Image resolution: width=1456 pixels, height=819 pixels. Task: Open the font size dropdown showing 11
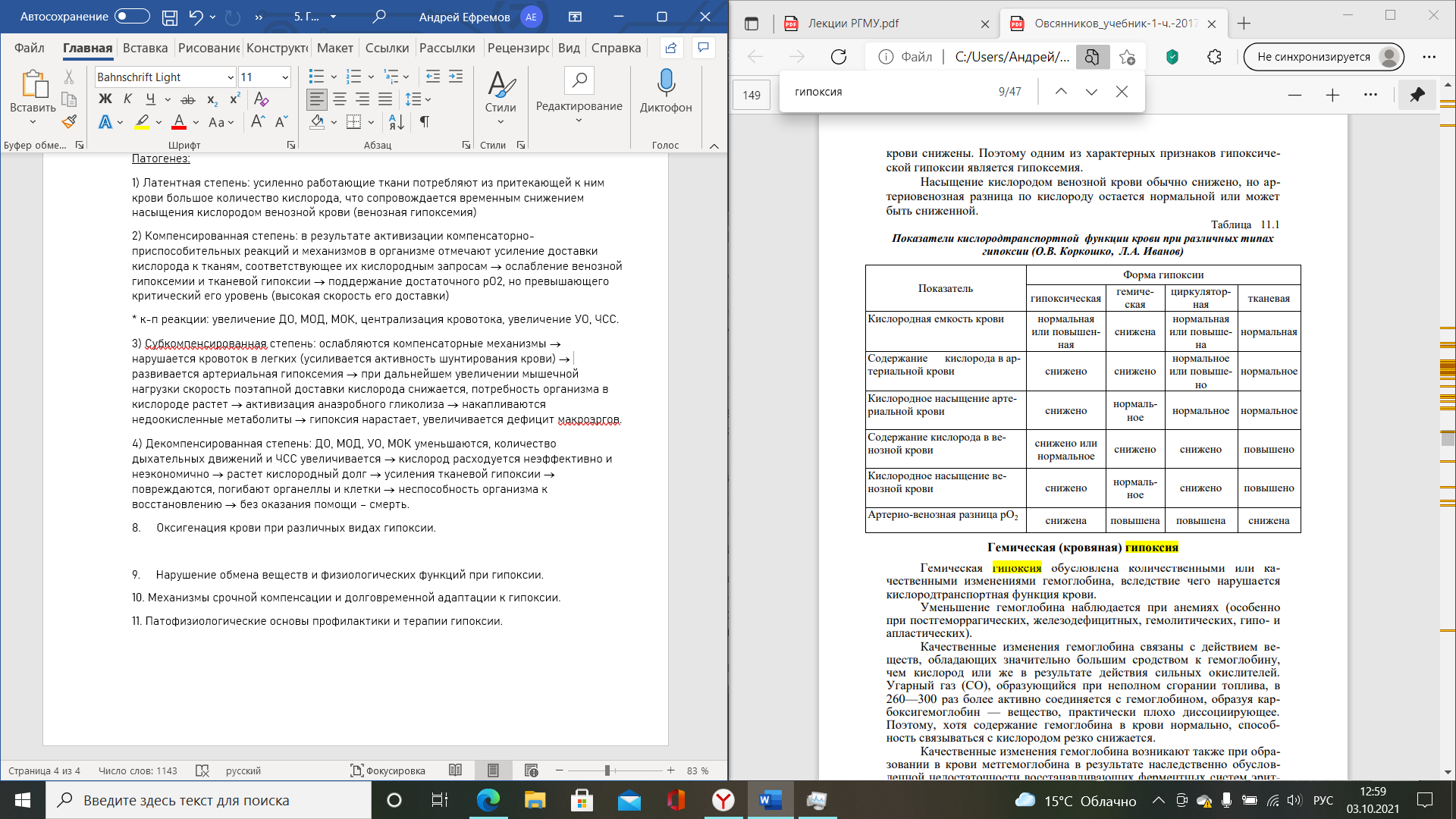coord(285,77)
